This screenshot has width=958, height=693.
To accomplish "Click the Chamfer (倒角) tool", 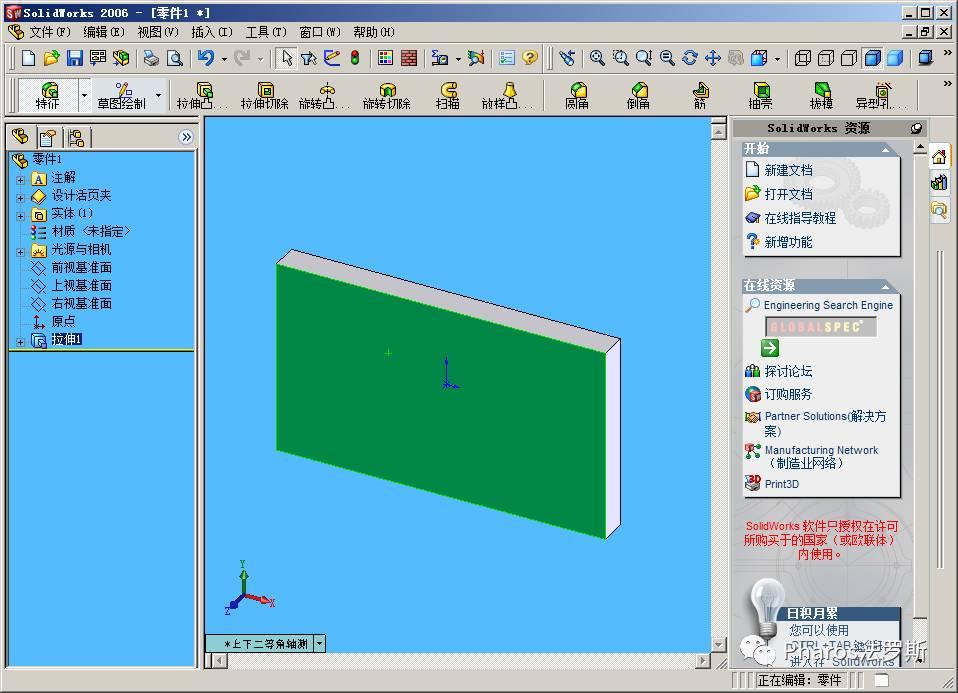I will pyautogui.click(x=638, y=96).
